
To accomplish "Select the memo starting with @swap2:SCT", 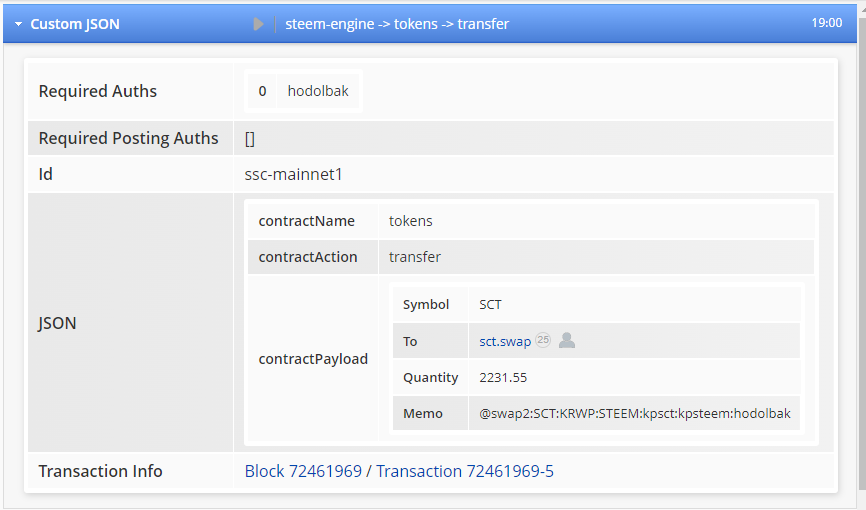I will click(x=635, y=413).
